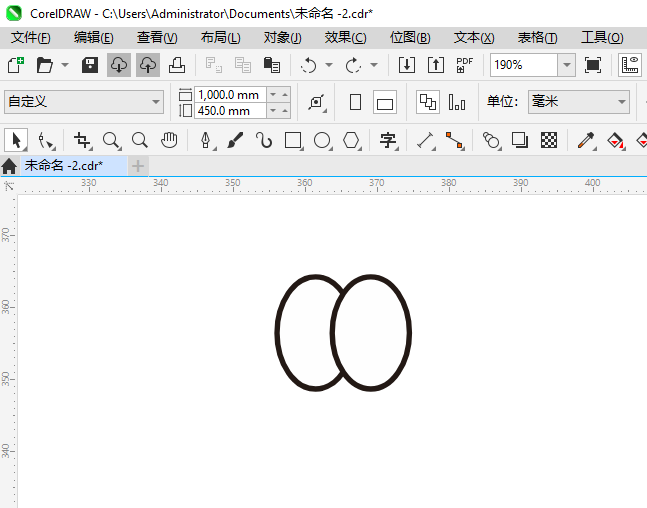Toggle Current page layout button
The height and width of the screenshot is (508, 647).
[x=457, y=102]
